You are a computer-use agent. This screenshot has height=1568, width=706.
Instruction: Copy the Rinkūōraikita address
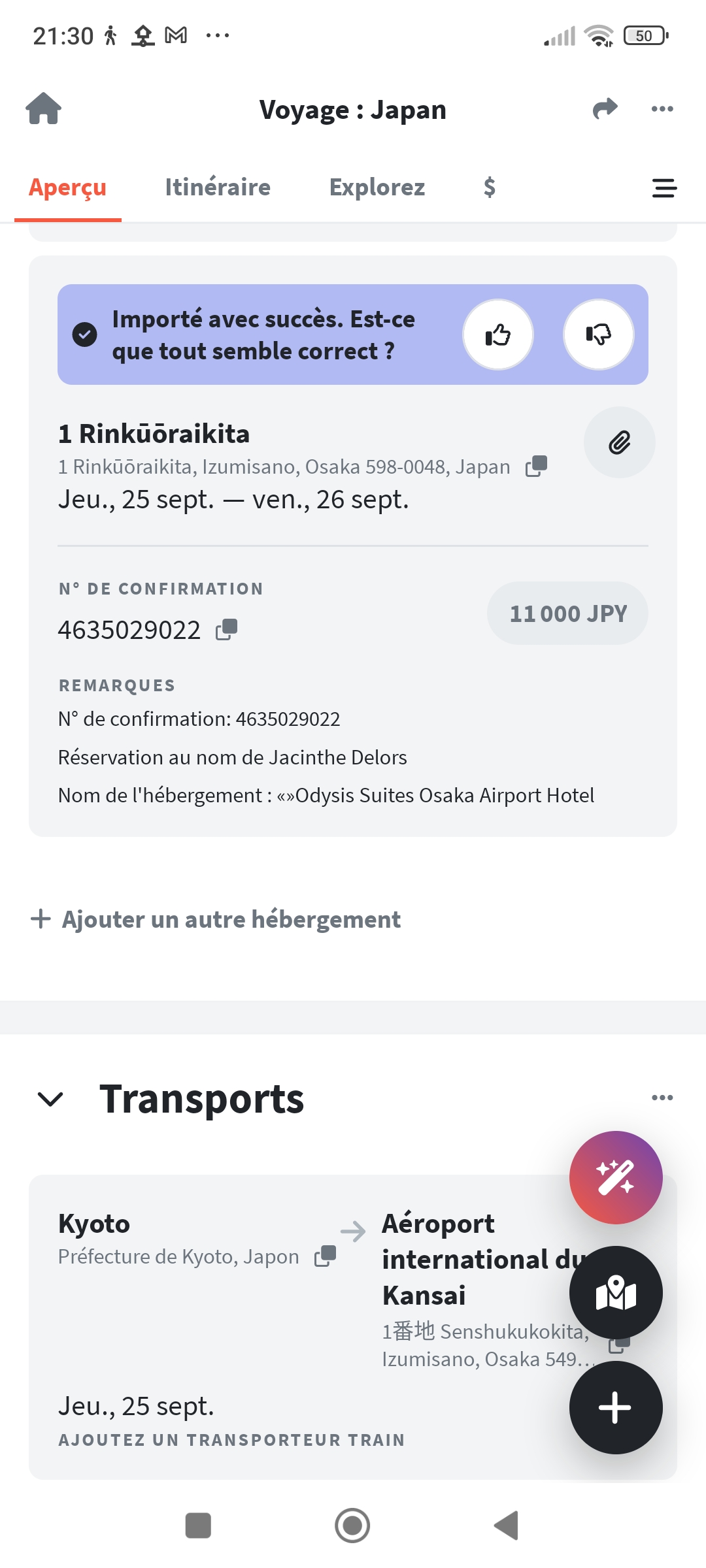(x=537, y=466)
